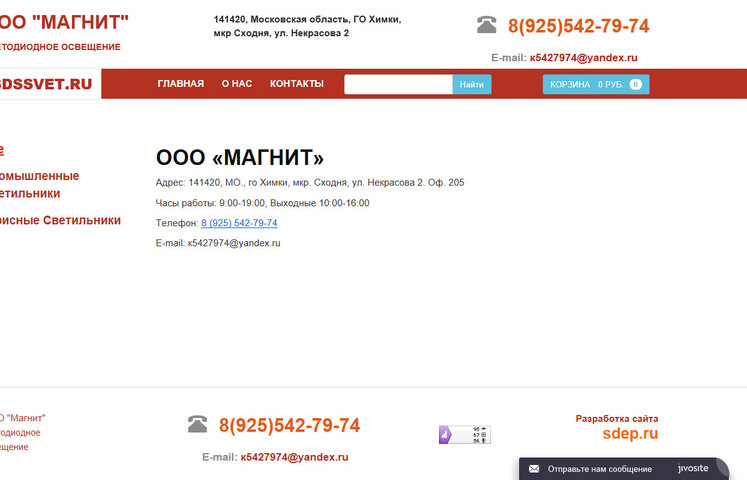Open the КОНТАКТЫ menu item
The height and width of the screenshot is (480, 747).
coord(297,84)
